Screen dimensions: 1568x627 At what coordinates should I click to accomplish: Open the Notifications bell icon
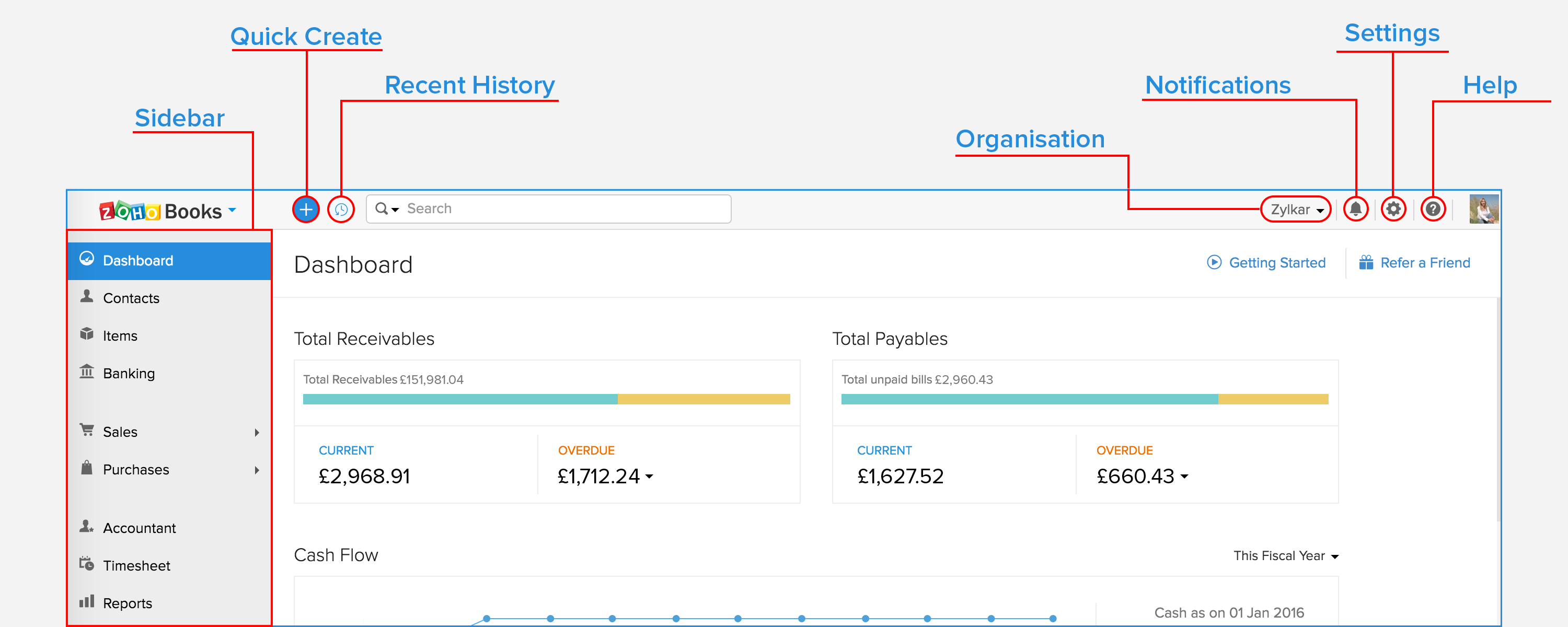pos(1356,210)
